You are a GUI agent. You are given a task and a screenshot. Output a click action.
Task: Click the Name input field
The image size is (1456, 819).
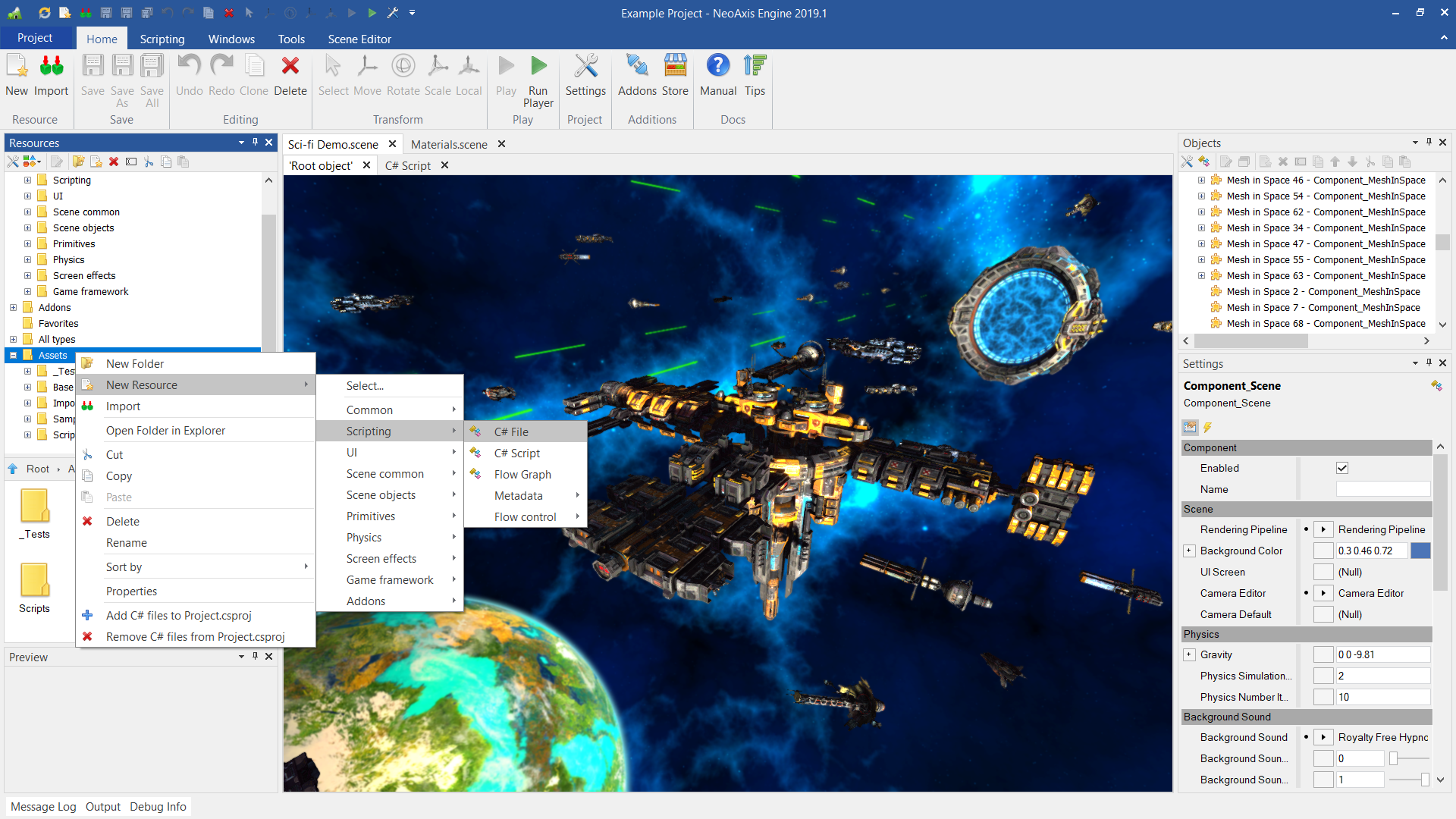click(1382, 489)
